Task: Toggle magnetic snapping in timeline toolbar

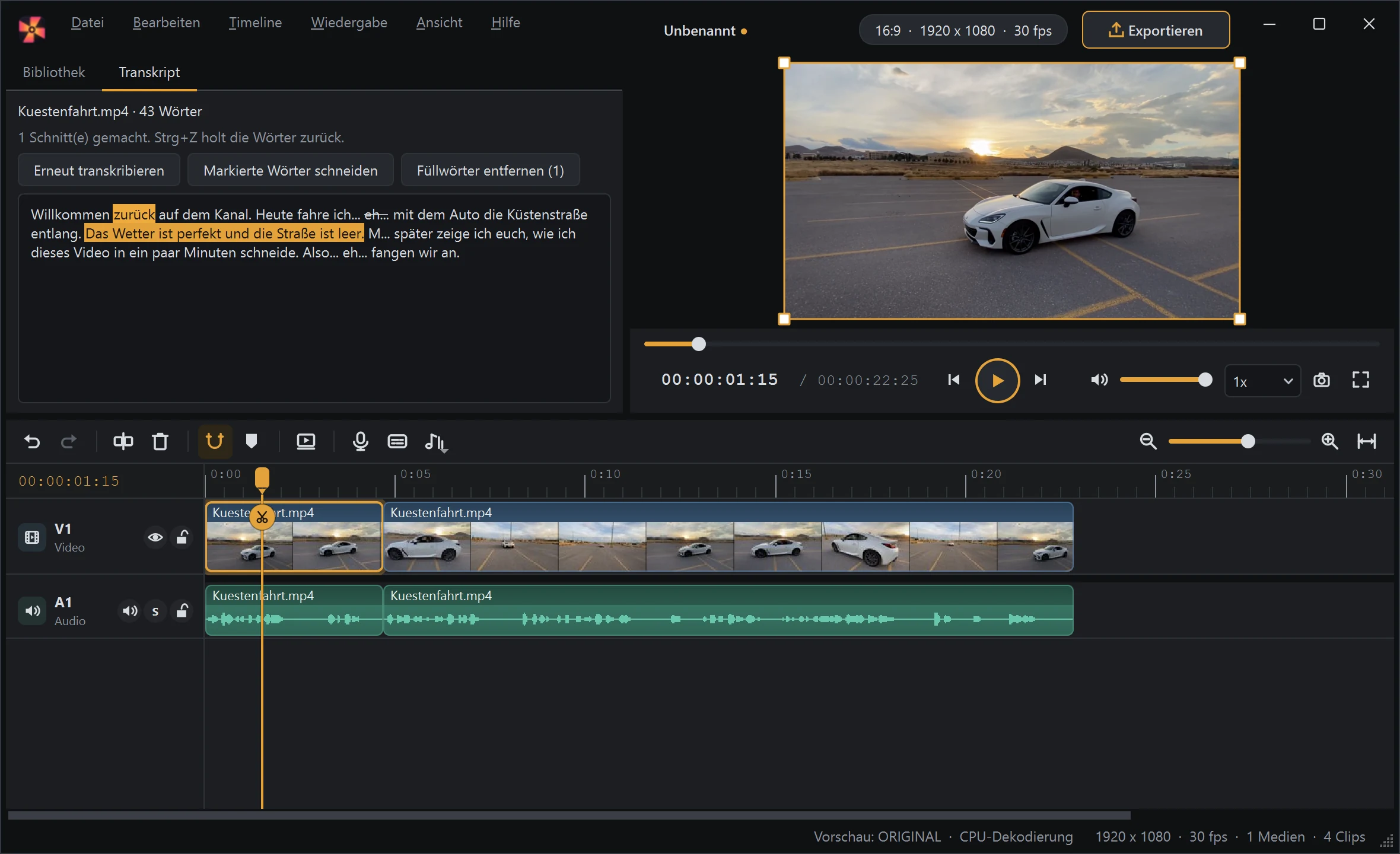Action: [x=215, y=441]
